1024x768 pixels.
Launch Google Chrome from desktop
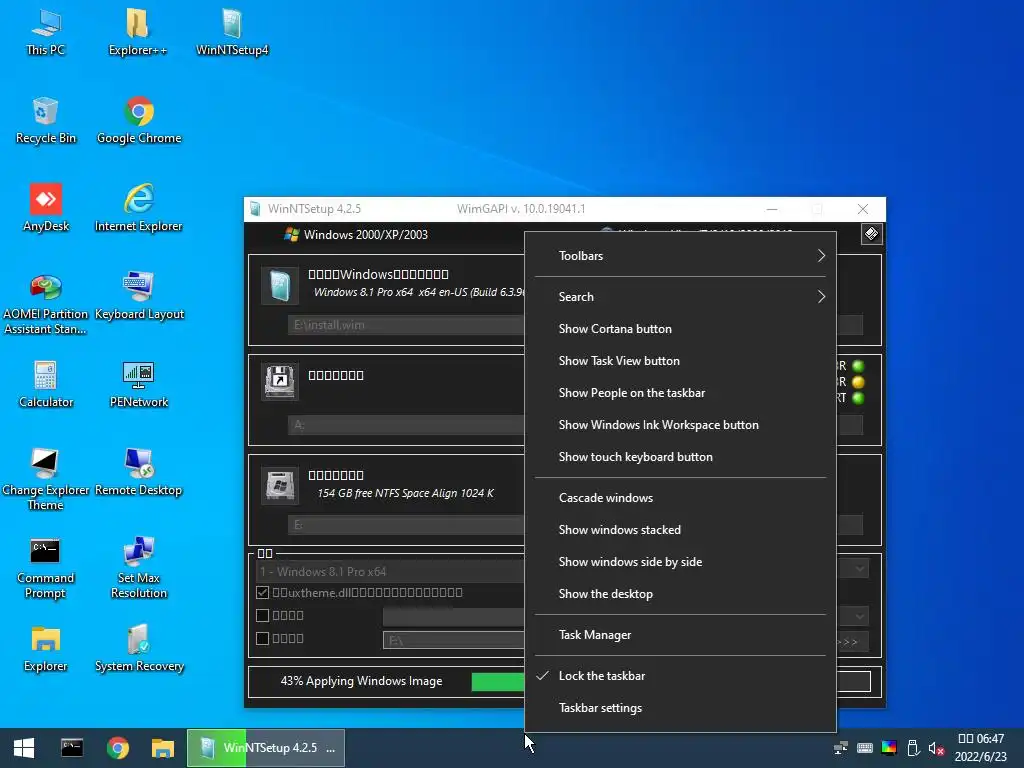tap(139, 121)
